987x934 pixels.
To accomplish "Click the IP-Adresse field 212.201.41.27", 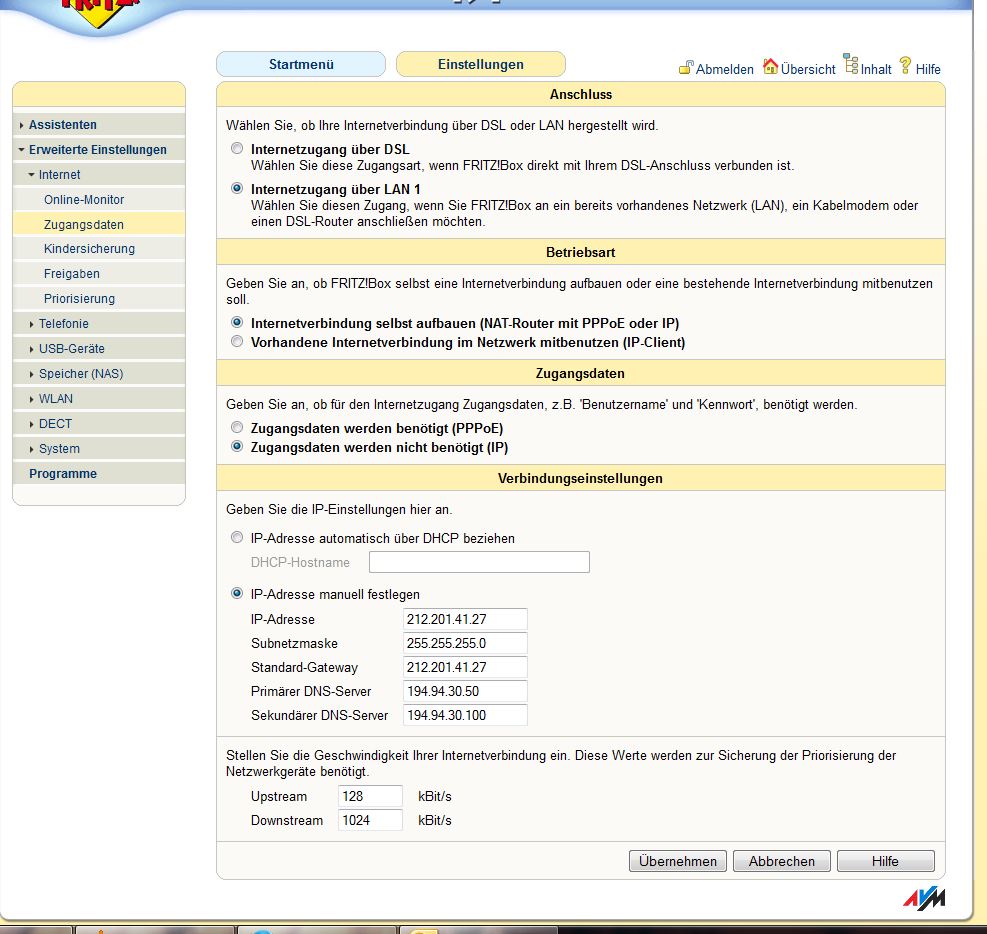I will tap(465, 619).
